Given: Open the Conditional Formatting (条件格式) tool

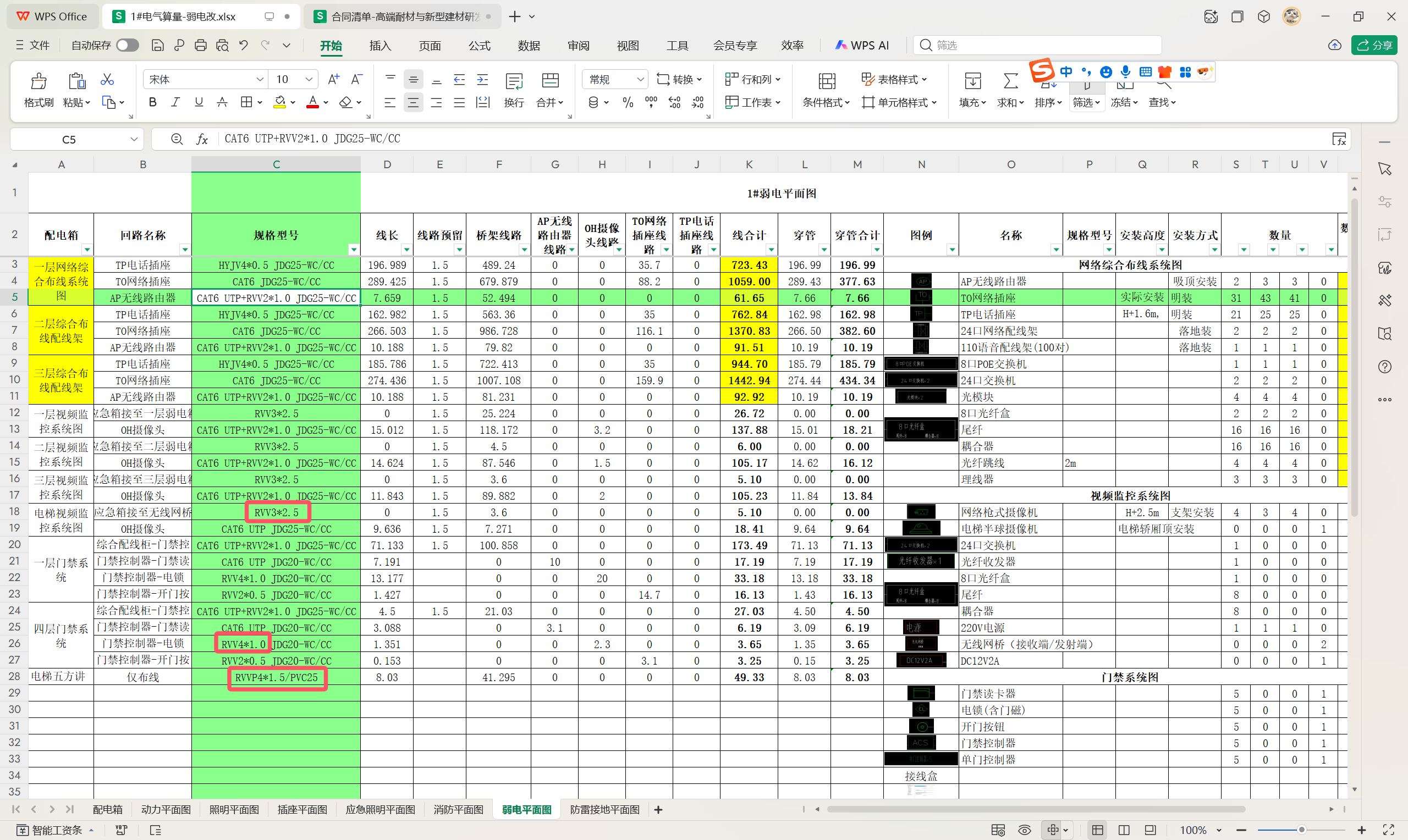Looking at the screenshot, I should pos(826,81).
